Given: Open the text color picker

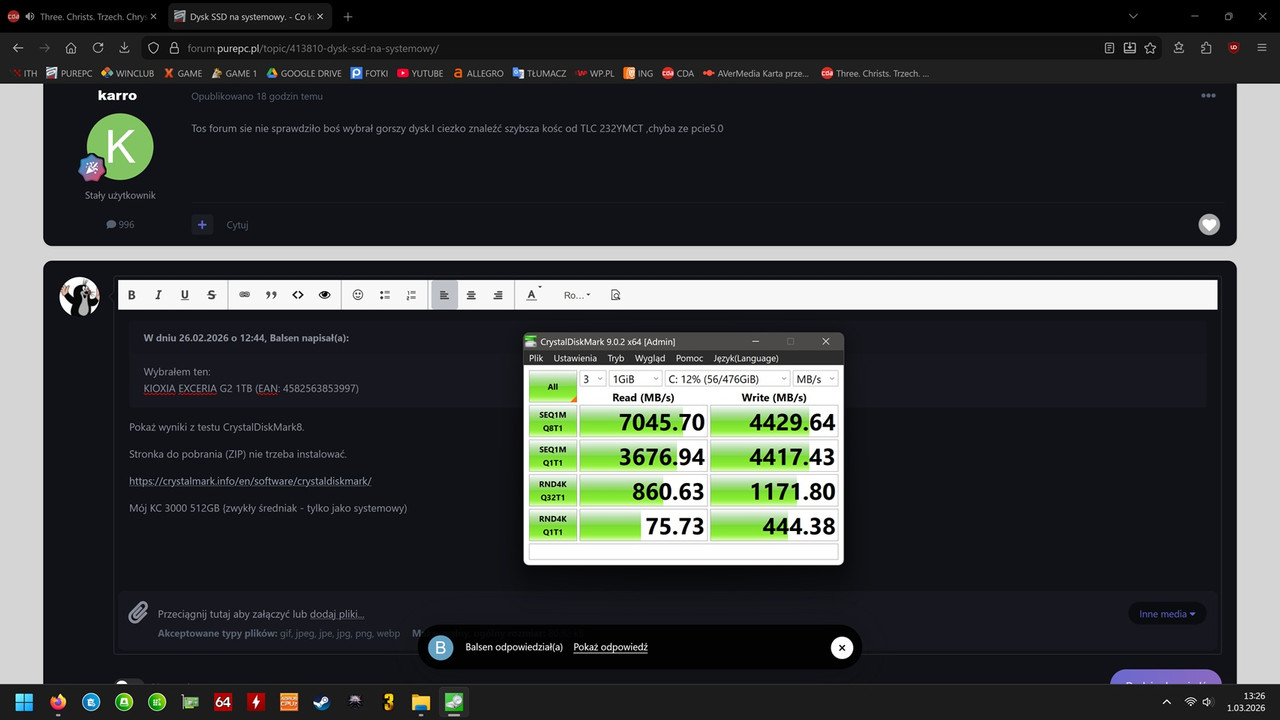Looking at the screenshot, I should [x=533, y=295].
